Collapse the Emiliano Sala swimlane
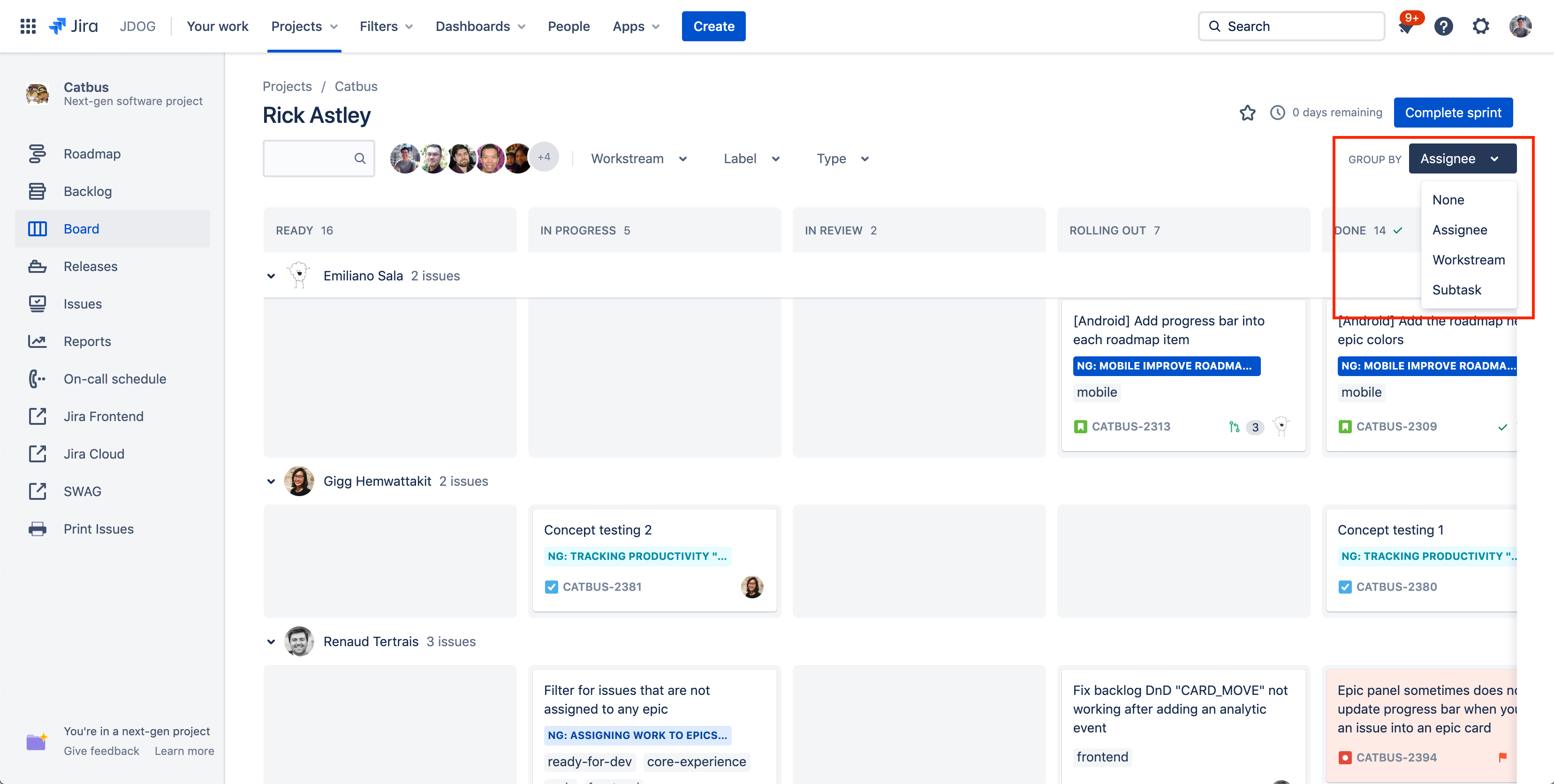The width and height of the screenshot is (1554, 784). click(x=271, y=276)
